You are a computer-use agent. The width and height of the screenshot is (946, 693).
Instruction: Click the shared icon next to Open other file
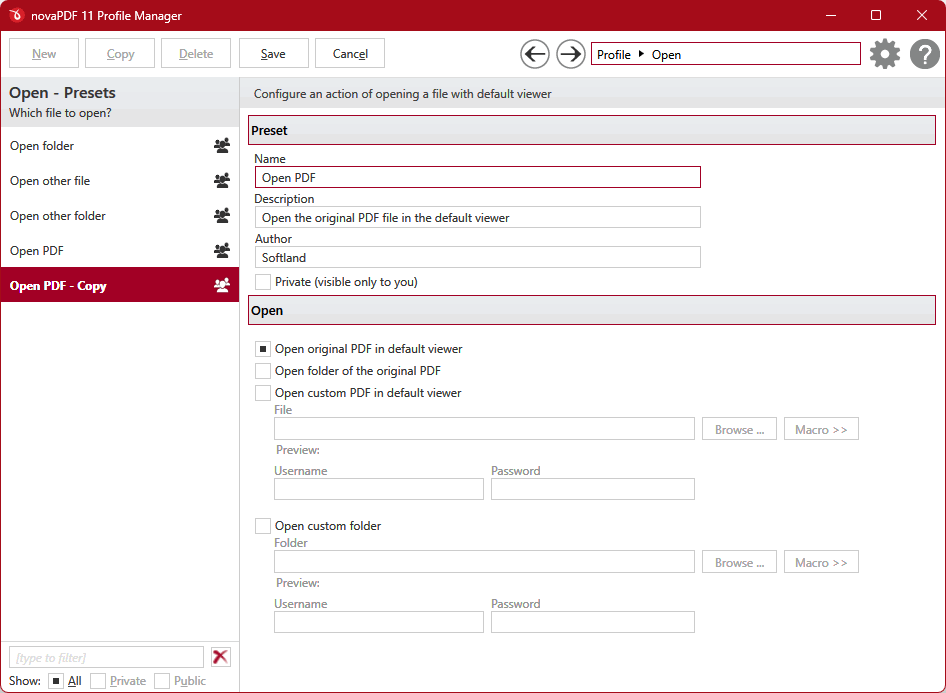click(220, 181)
